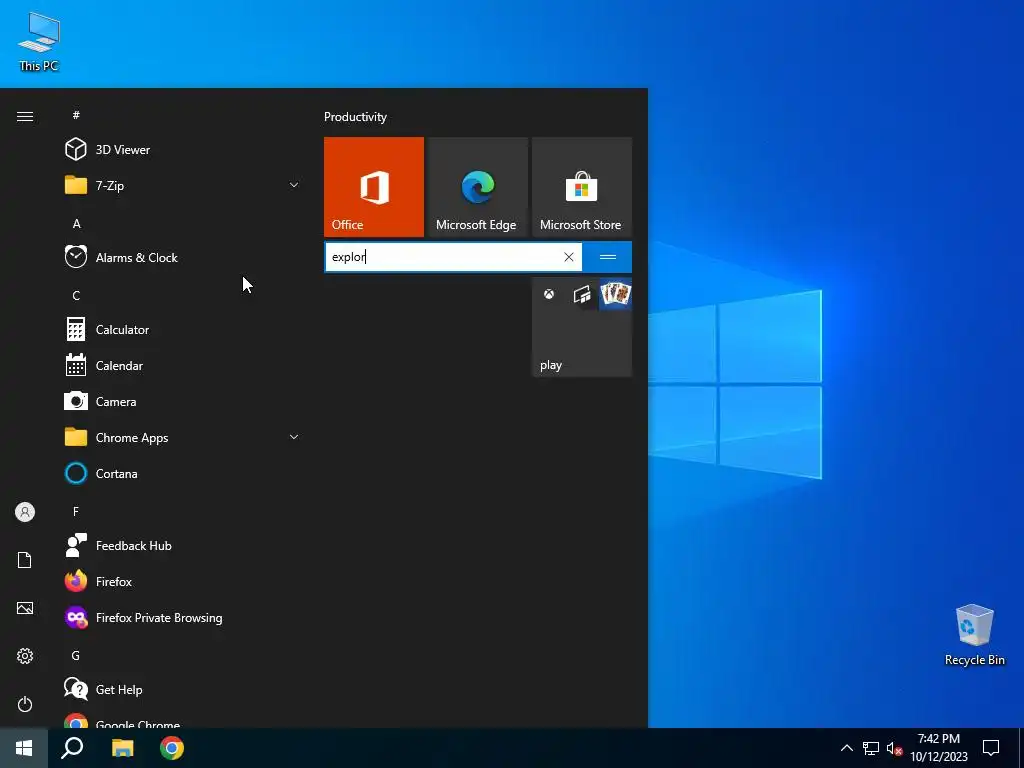Viewport: 1024px width, 768px height.
Task: Launch Google Chrome from the app list
Action: click(183, 721)
